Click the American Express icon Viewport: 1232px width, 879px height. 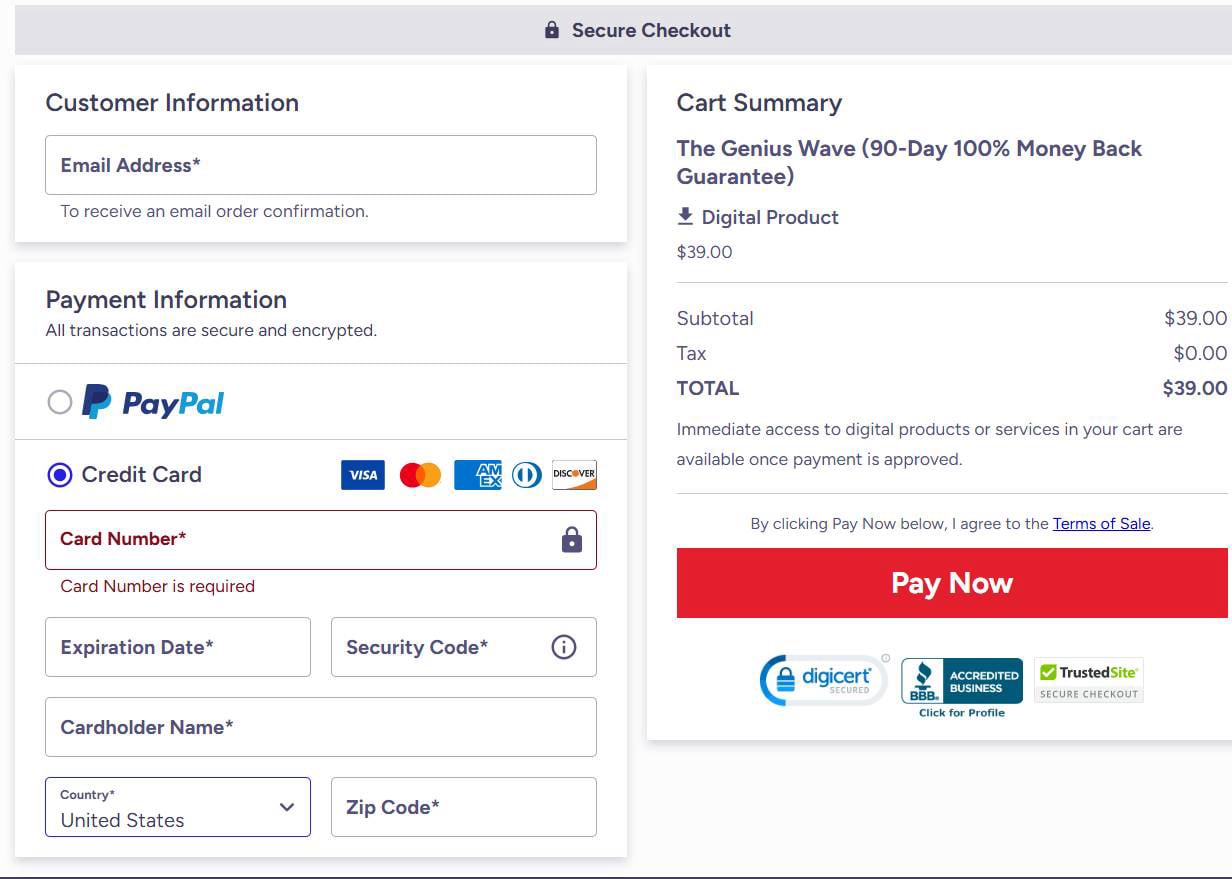477,475
